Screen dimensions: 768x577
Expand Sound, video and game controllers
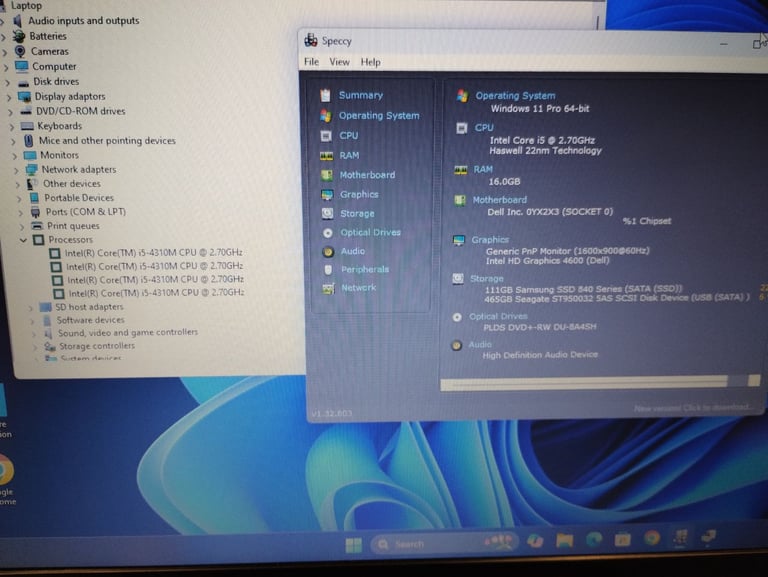pyautogui.click(x=34, y=334)
